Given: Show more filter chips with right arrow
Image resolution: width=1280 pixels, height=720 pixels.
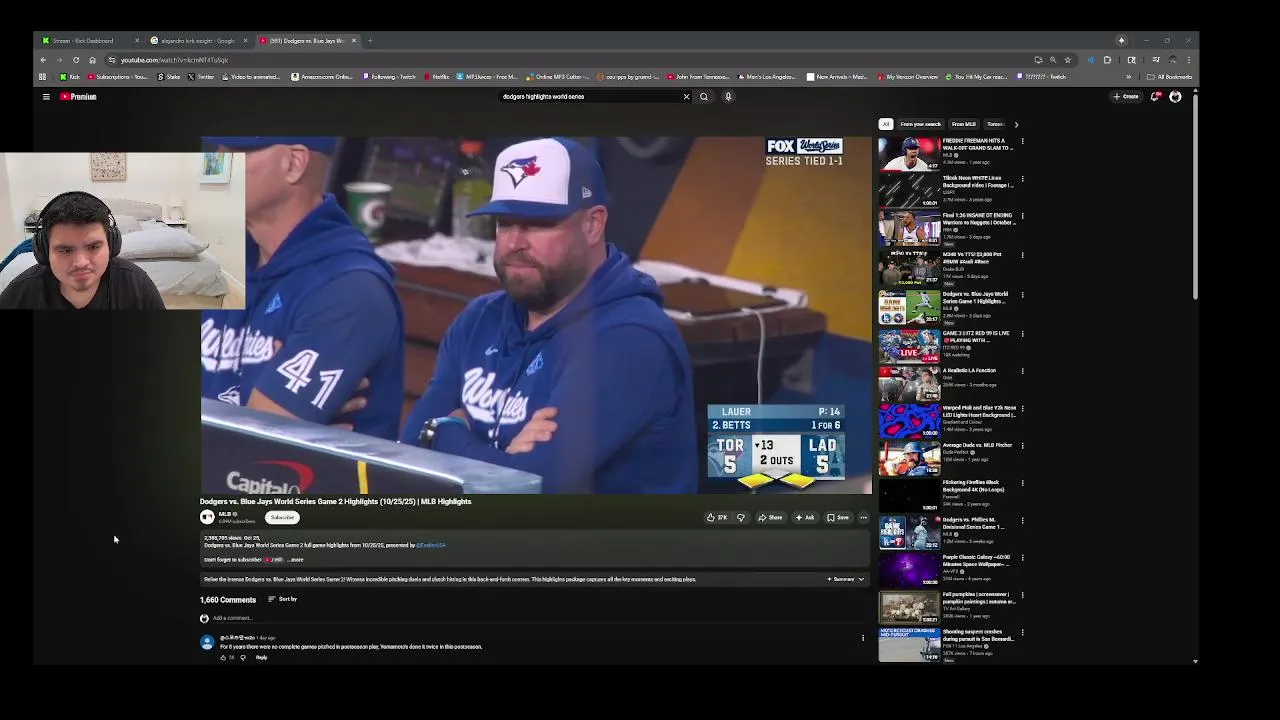Looking at the screenshot, I should [1016, 124].
